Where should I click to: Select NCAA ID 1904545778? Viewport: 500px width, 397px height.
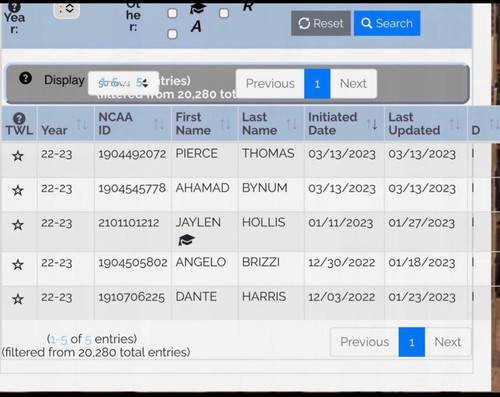point(132,189)
